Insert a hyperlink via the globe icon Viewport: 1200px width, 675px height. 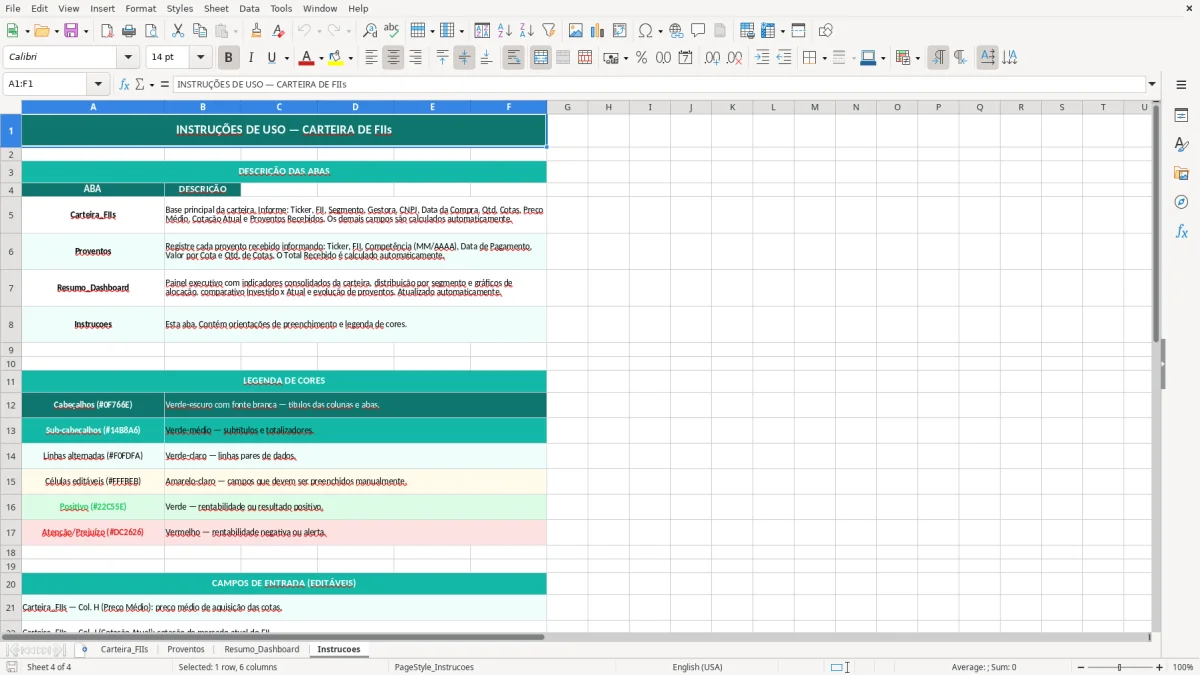click(x=676, y=31)
